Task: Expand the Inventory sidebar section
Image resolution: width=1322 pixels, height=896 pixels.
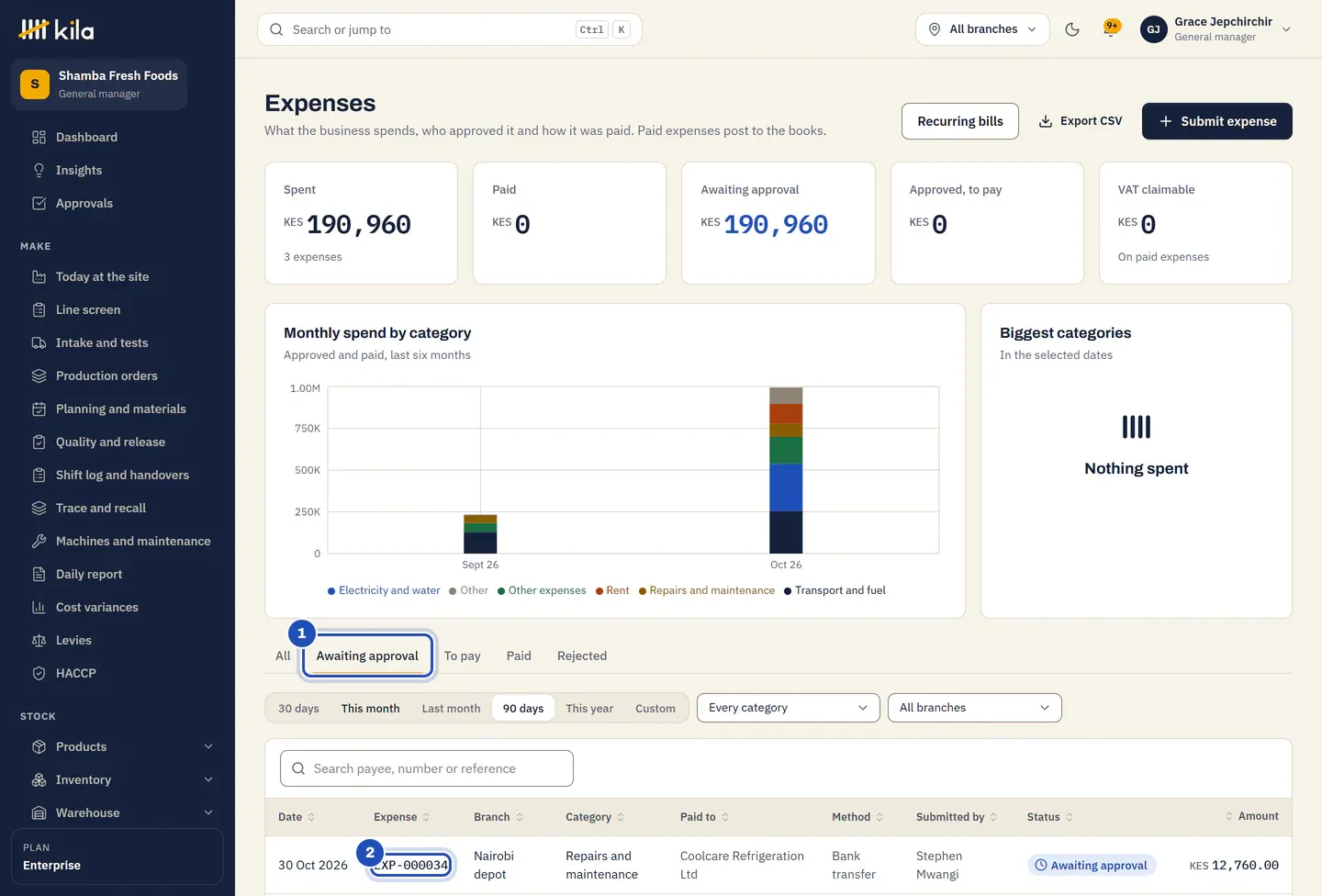Action: click(121, 779)
